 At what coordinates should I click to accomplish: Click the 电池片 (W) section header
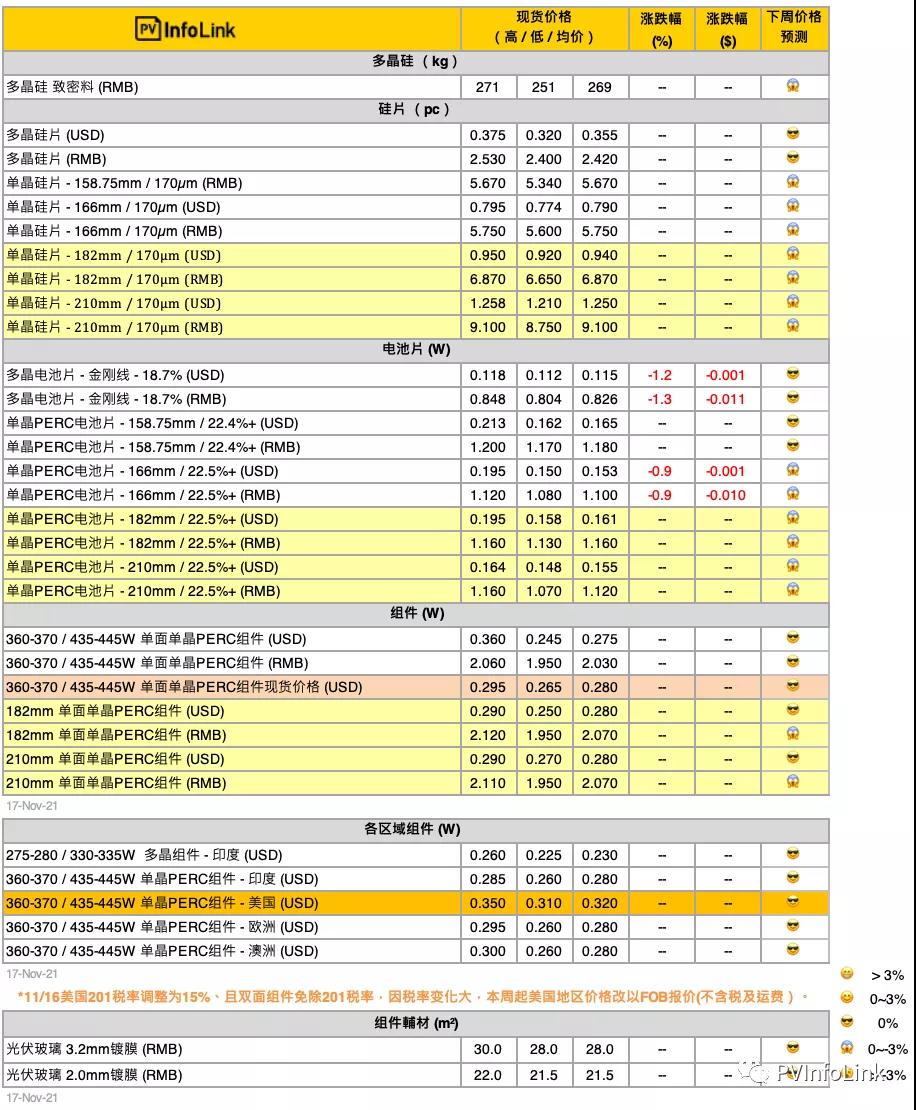(x=415, y=350)
